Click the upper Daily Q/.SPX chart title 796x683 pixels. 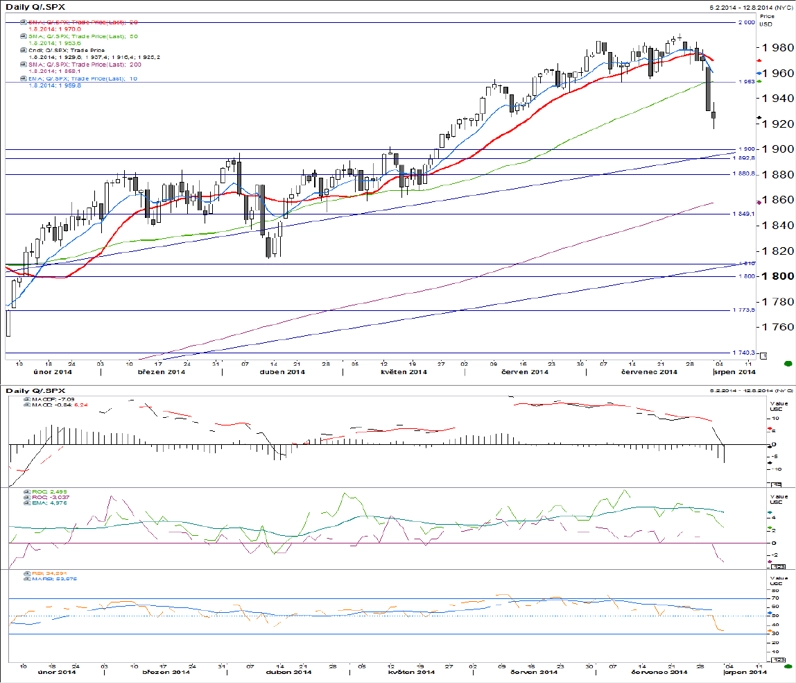(x=36, y=7)
